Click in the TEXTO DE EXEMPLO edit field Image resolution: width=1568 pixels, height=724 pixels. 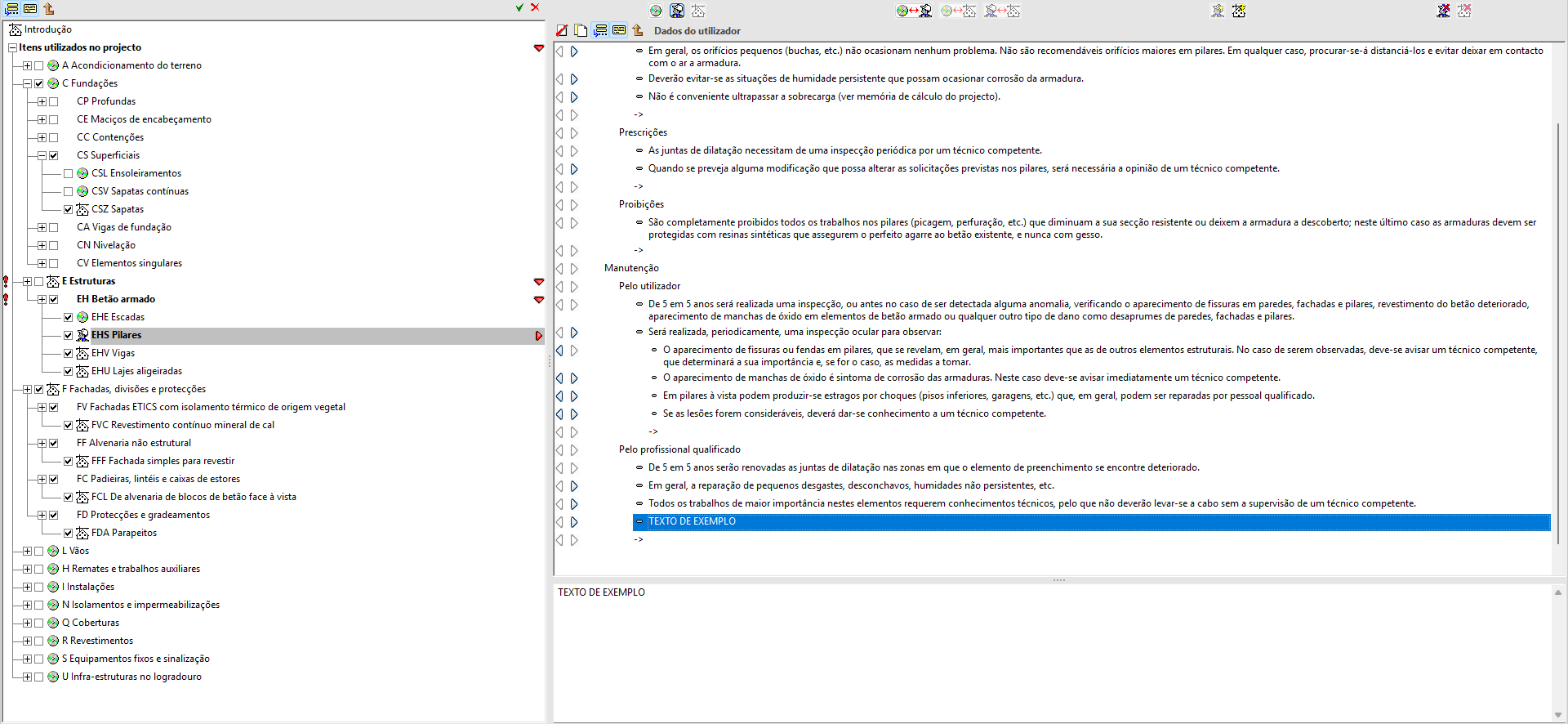(1053, 651)
